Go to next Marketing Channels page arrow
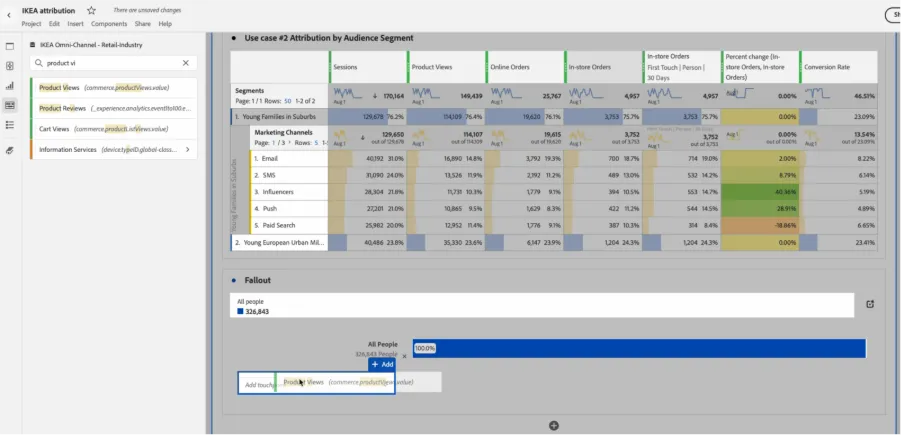The image size is (901, 435). point(289,142)
